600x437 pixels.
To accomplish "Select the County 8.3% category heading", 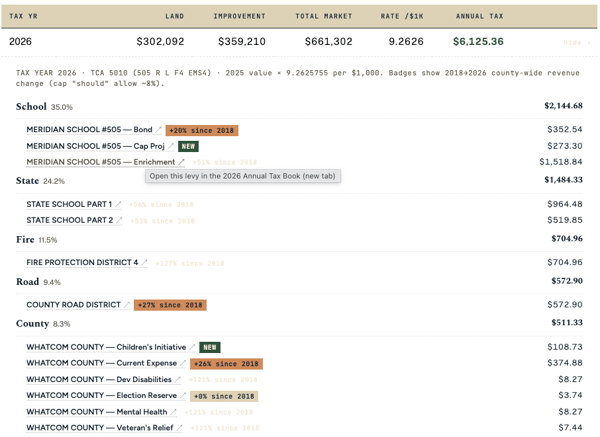I will tap(43, 324).
